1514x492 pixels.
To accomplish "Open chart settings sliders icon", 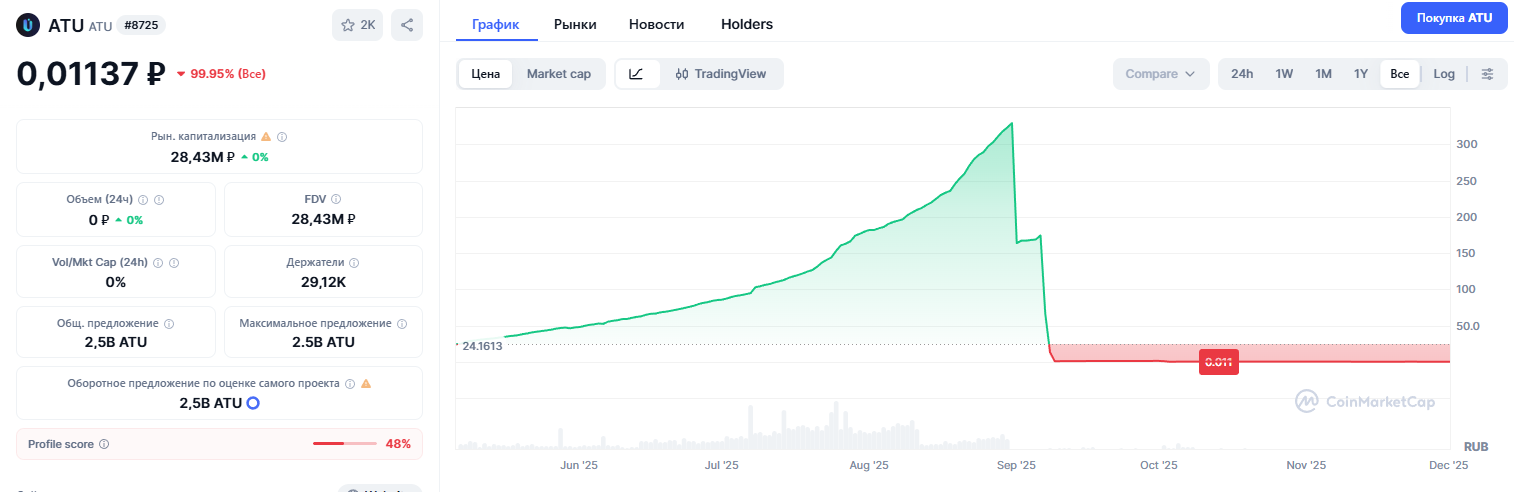I will tap(1487, 74).
